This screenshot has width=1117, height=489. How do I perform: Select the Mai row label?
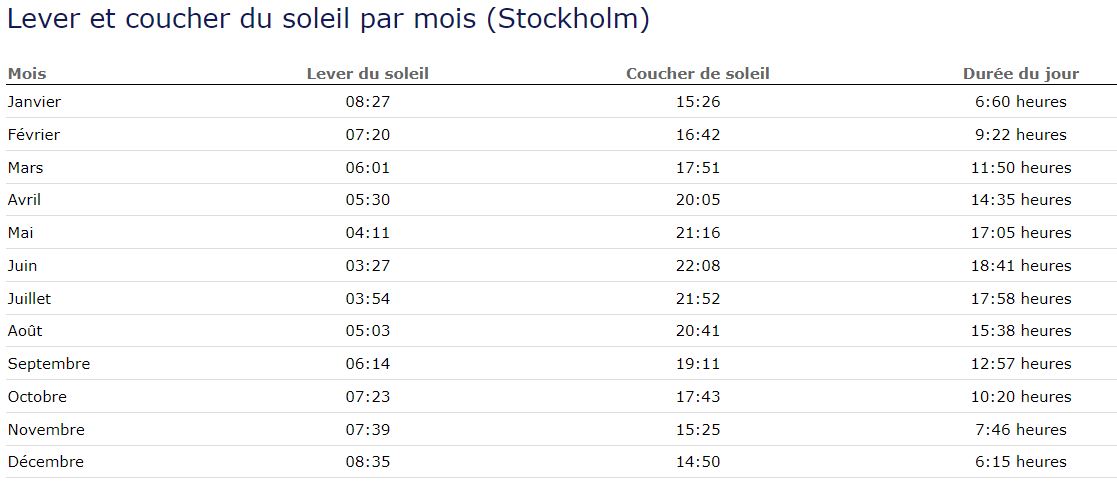pyautogui.click(x=21, y=233)
